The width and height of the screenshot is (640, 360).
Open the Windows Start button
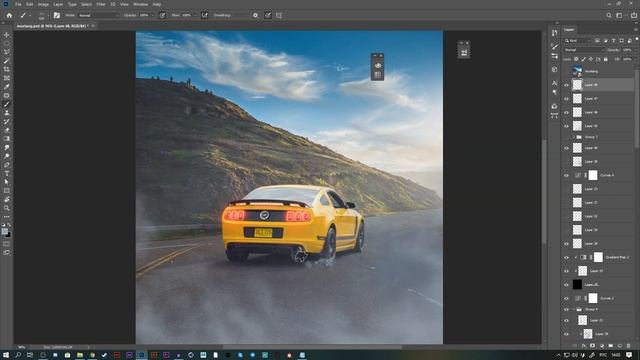6,355
